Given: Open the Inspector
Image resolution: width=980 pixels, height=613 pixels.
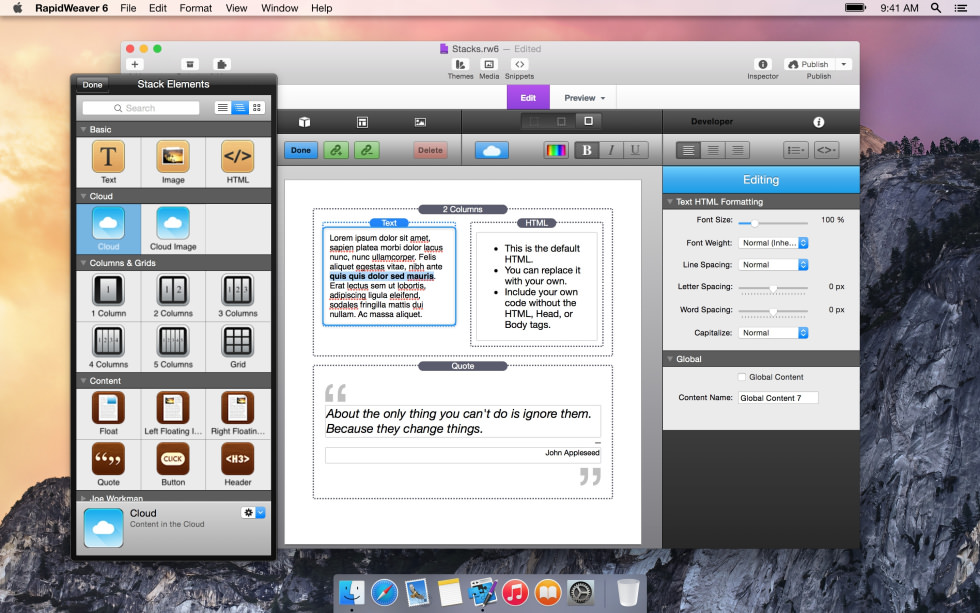Looking at the screenshot, I should pyautogui.click(x=762, y=69).
